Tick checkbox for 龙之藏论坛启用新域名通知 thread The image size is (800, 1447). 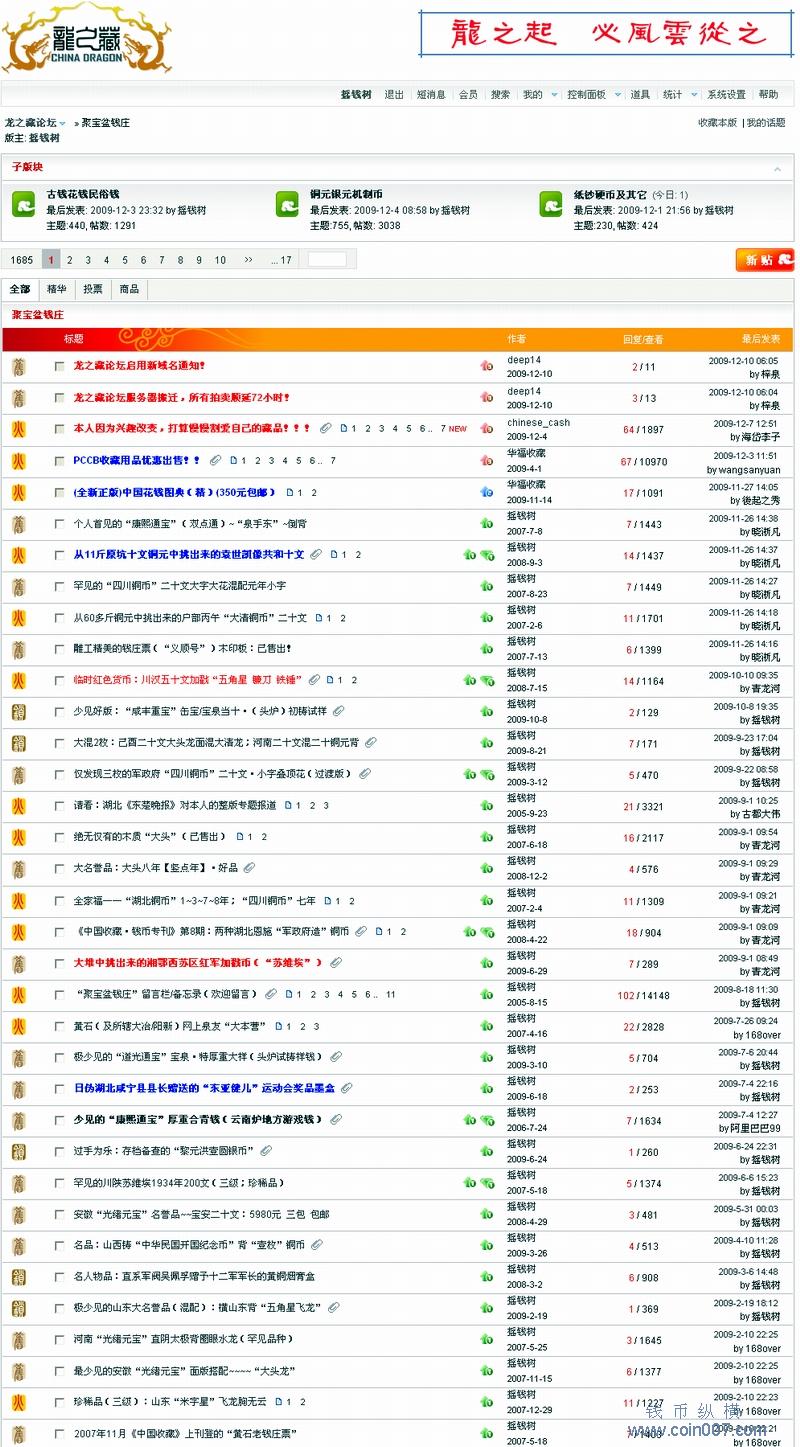click(59, 367)
